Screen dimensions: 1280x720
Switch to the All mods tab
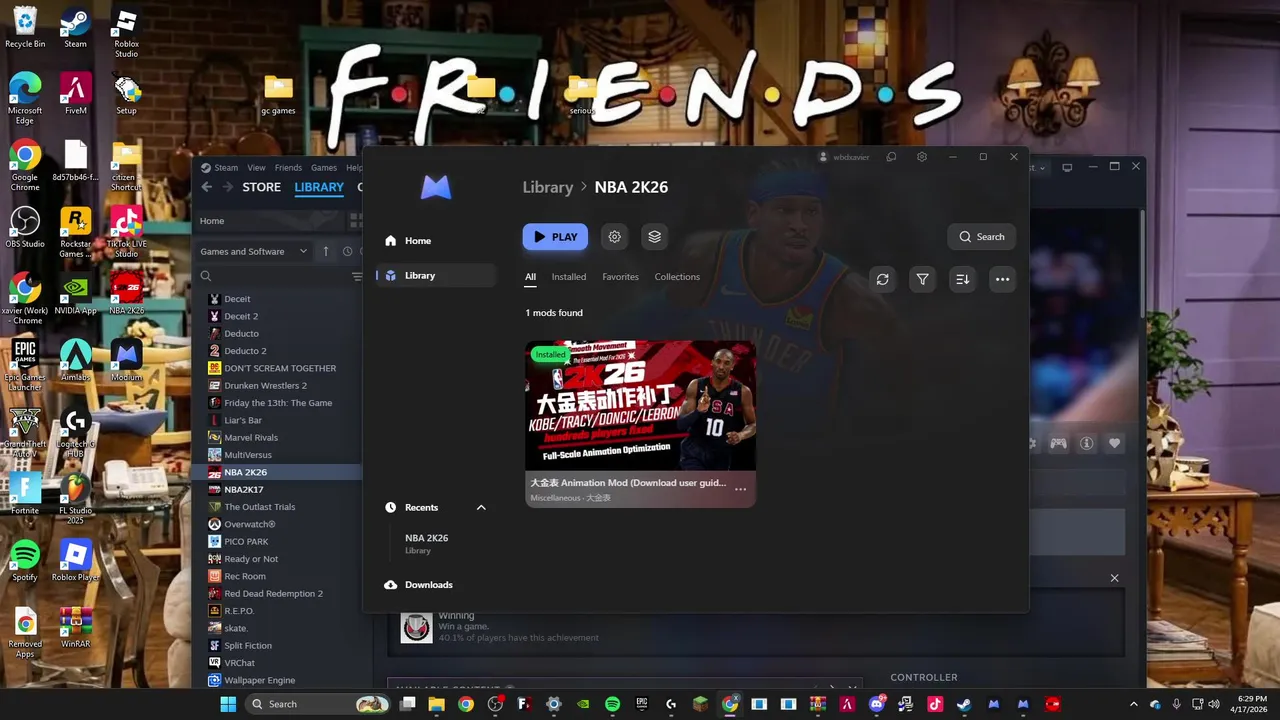click(x=531, y=277)
